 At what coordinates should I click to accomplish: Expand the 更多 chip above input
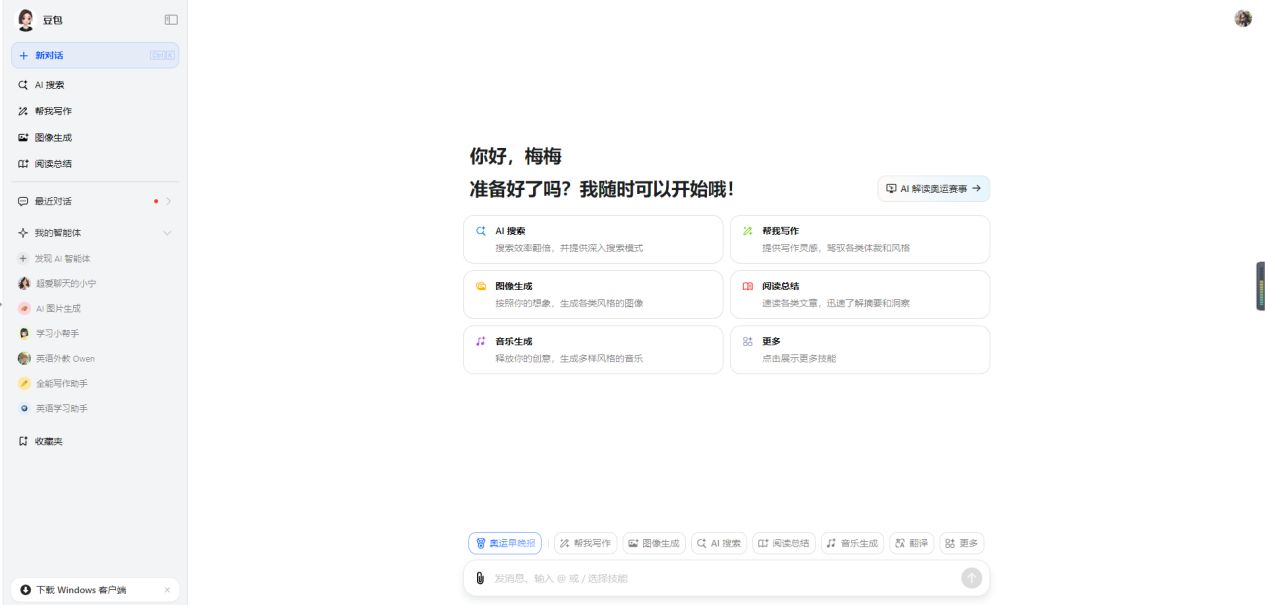click(x=962, y=543)
